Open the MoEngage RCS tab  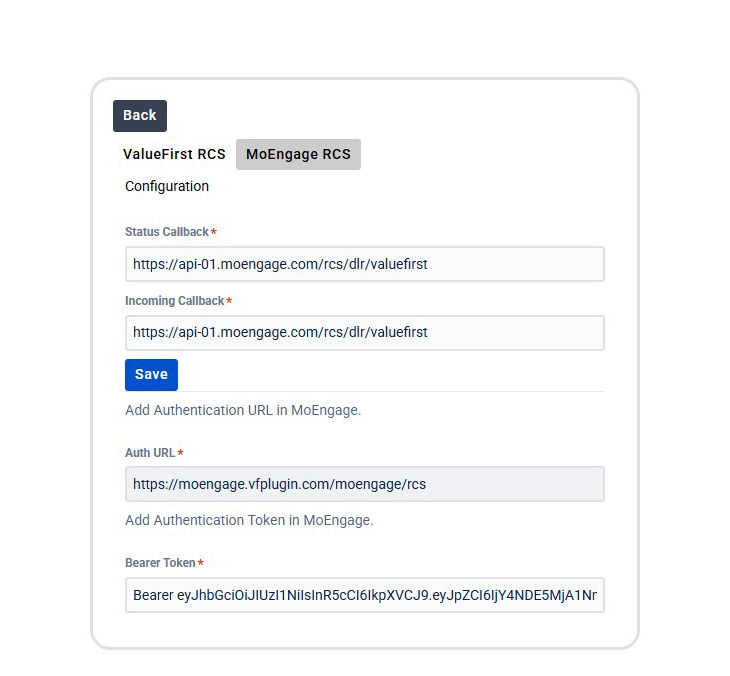tap(298, 155)
